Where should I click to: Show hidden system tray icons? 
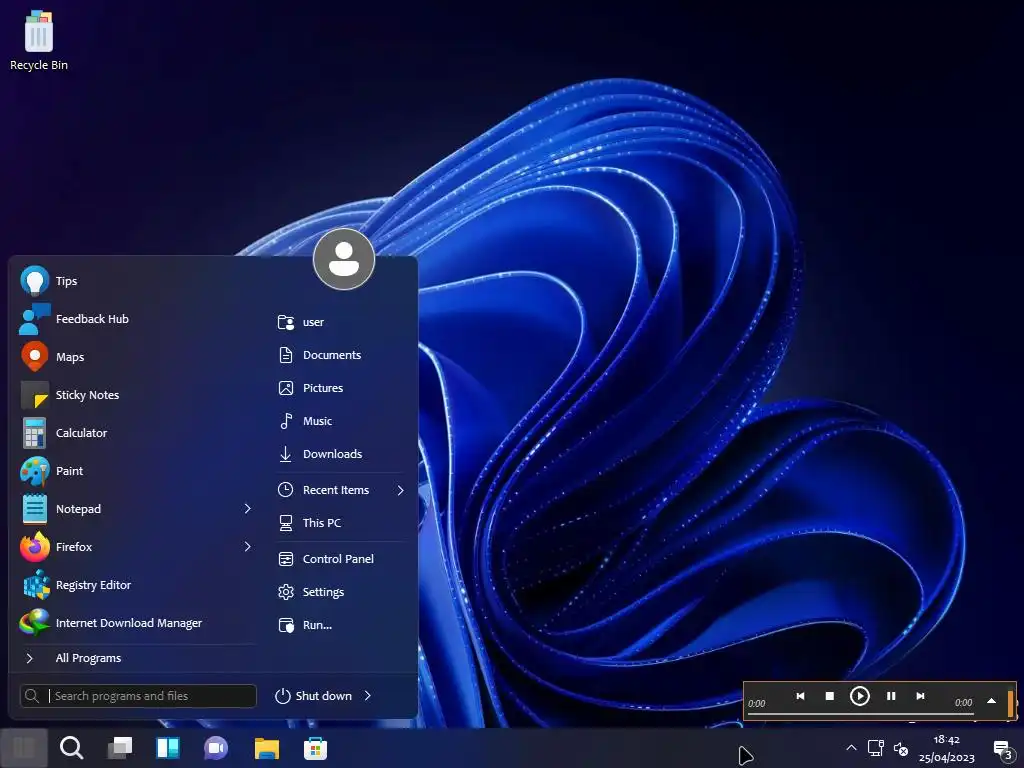pyautogui.click(x=851, y=748)
